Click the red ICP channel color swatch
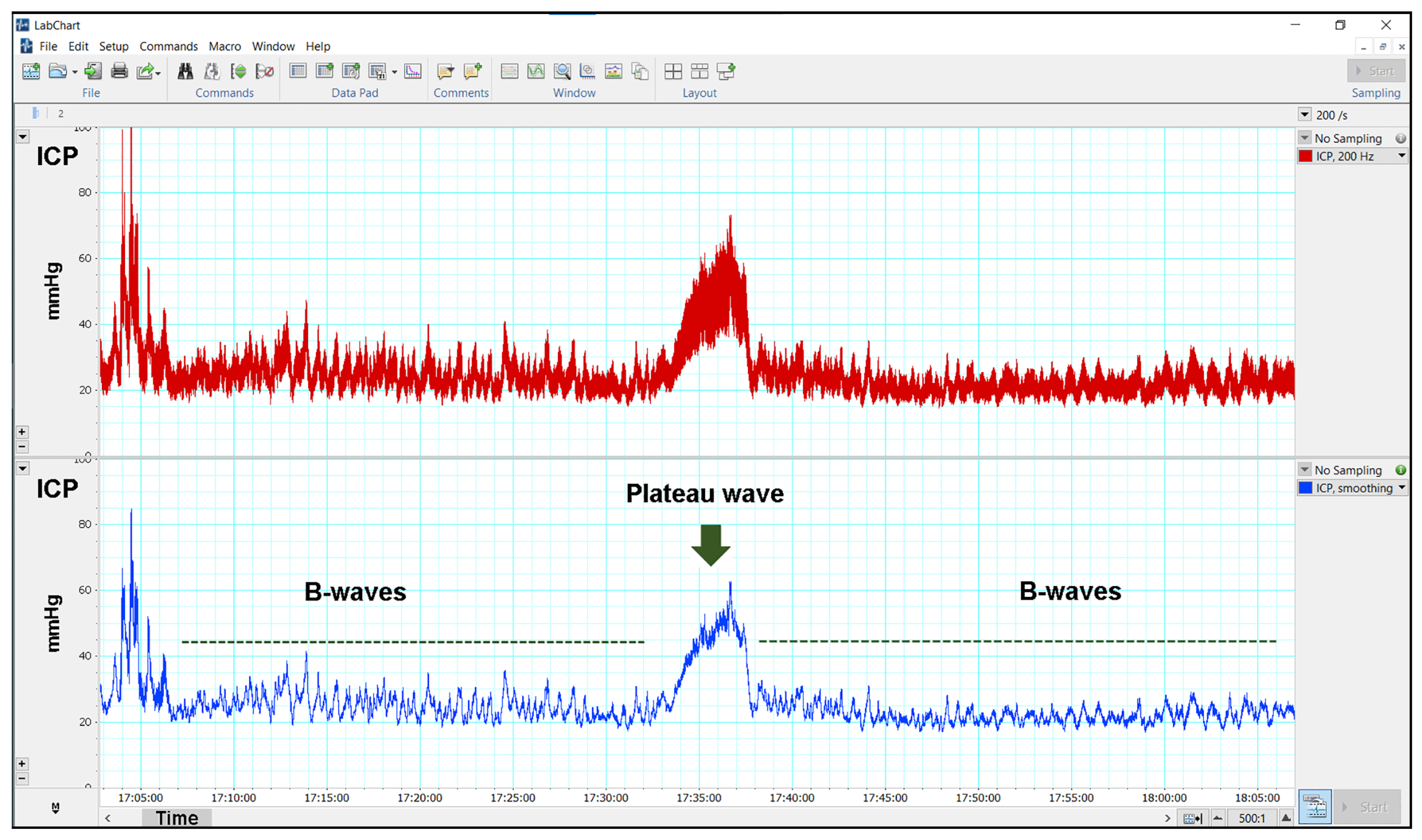 (1305, 156)
